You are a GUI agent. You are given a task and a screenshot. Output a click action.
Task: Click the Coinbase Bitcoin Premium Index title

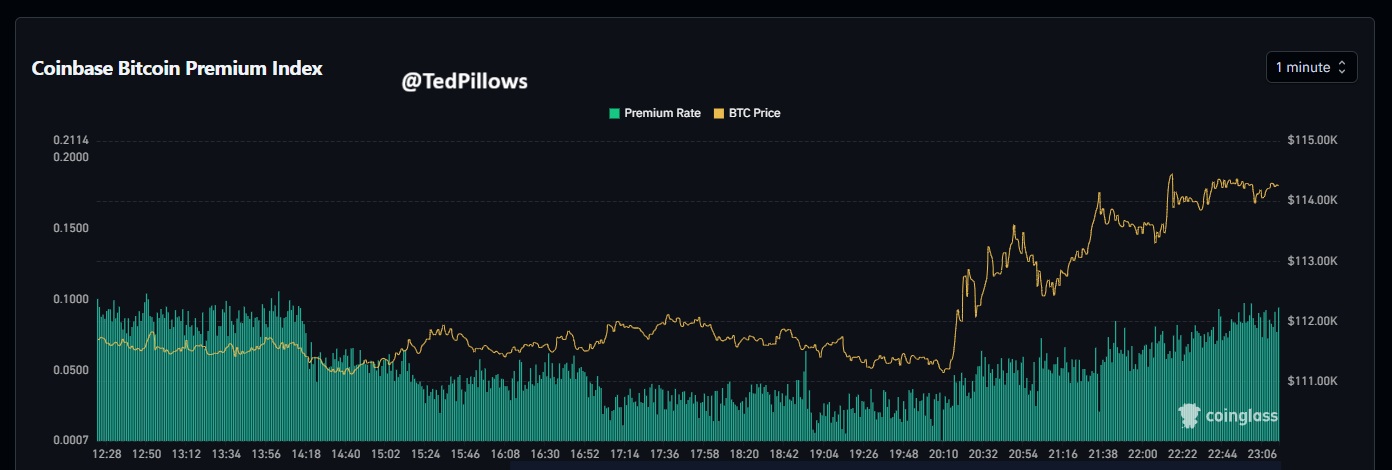177,69
